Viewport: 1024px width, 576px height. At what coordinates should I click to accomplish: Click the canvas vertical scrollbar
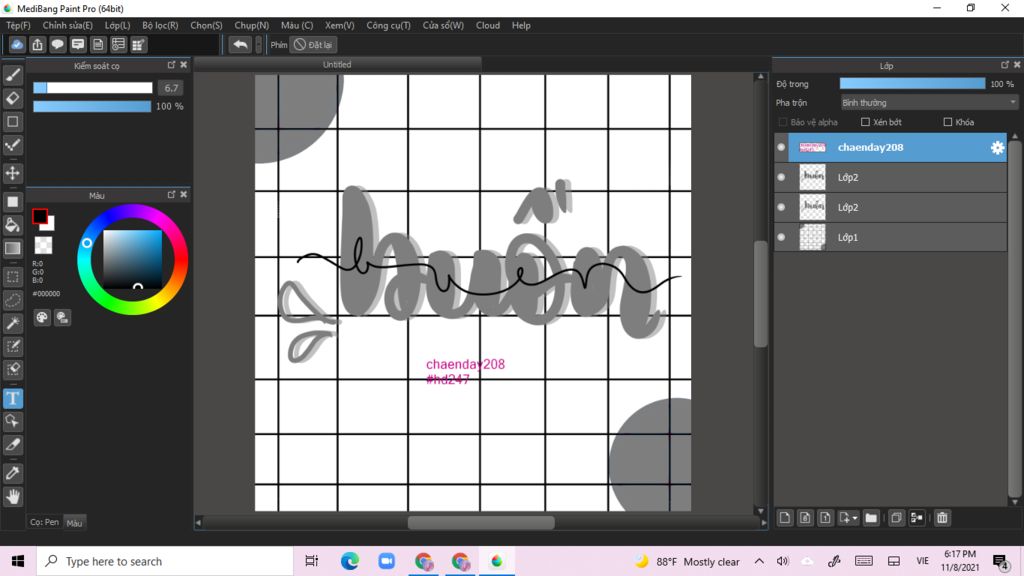pos(760,294)
